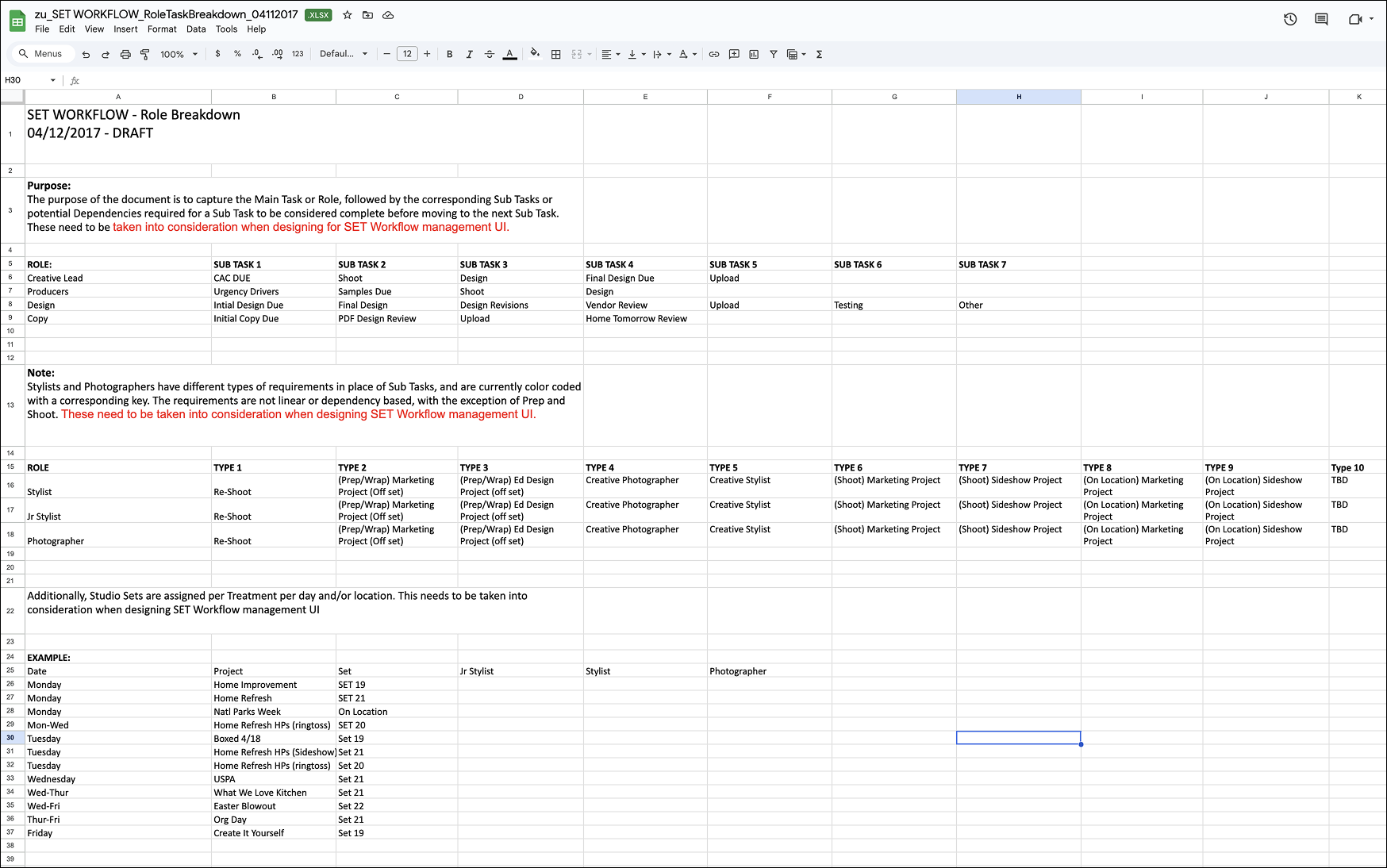Select the Paint format tool

click(144, 54)
